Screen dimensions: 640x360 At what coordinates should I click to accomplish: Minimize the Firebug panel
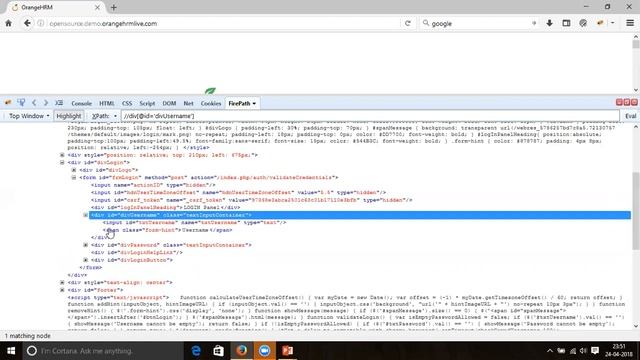(x=619, y=102)
